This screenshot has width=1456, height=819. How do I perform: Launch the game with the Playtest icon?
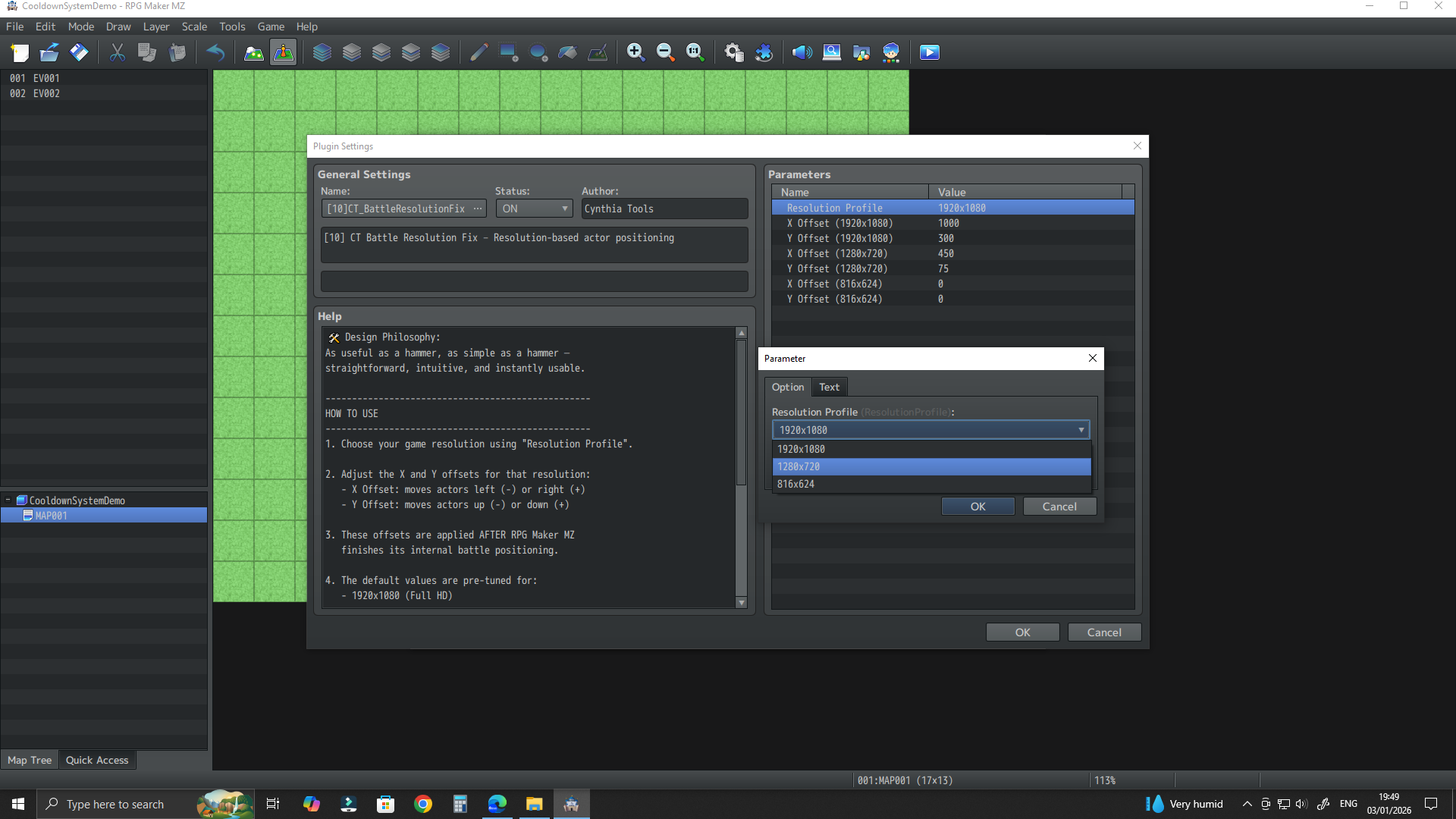tap(929, 52)
